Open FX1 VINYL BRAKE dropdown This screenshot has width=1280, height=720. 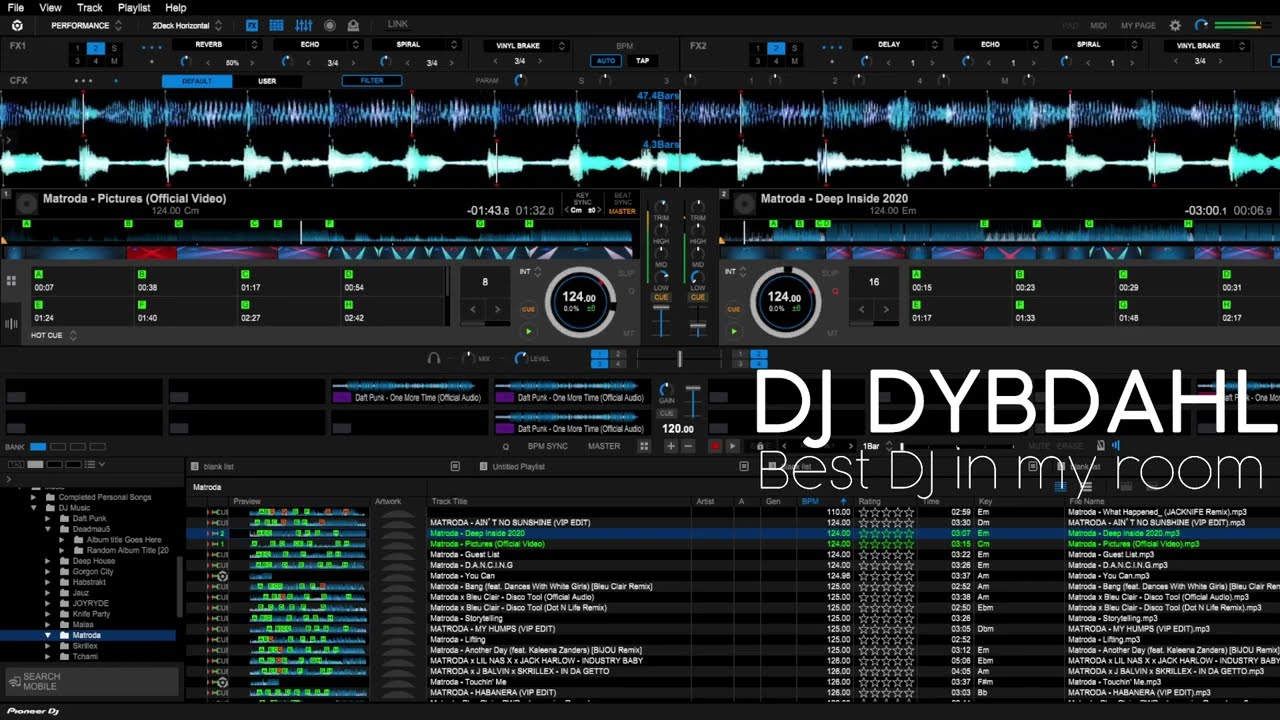526,45
